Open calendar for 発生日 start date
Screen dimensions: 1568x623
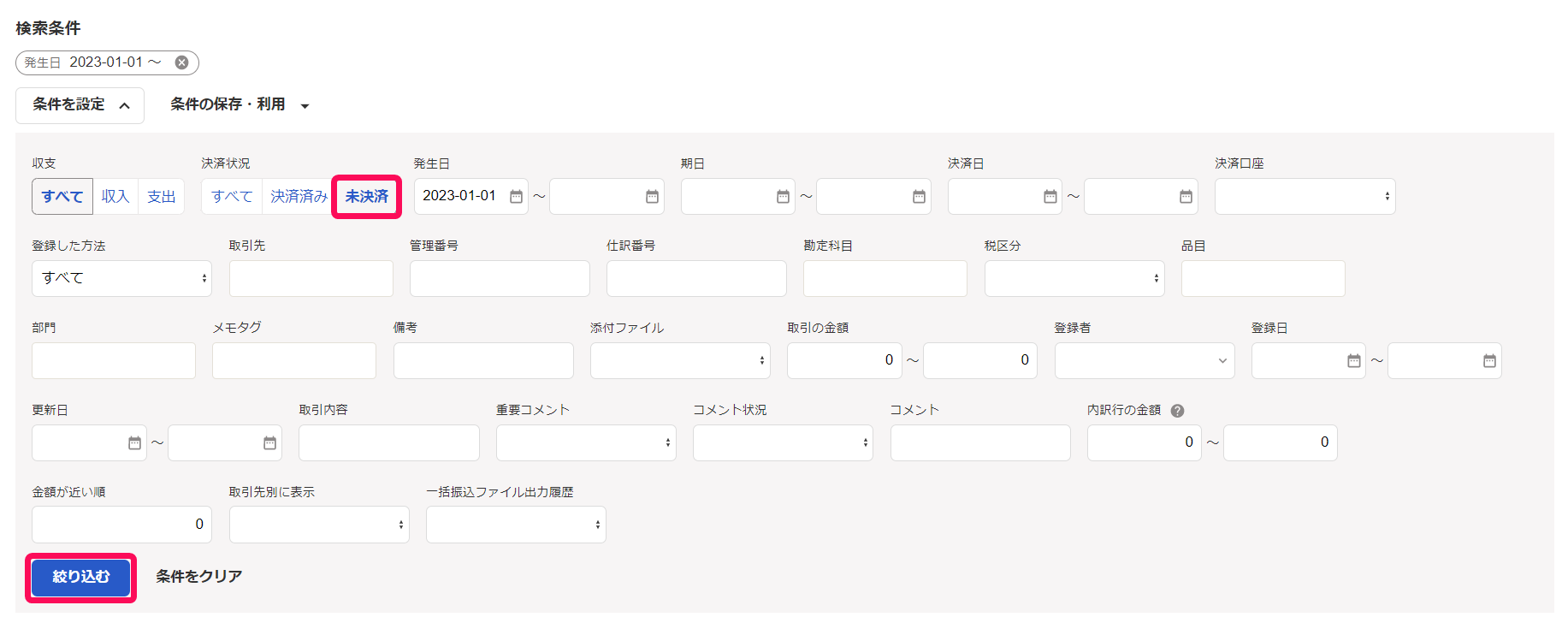click(516, 197)
